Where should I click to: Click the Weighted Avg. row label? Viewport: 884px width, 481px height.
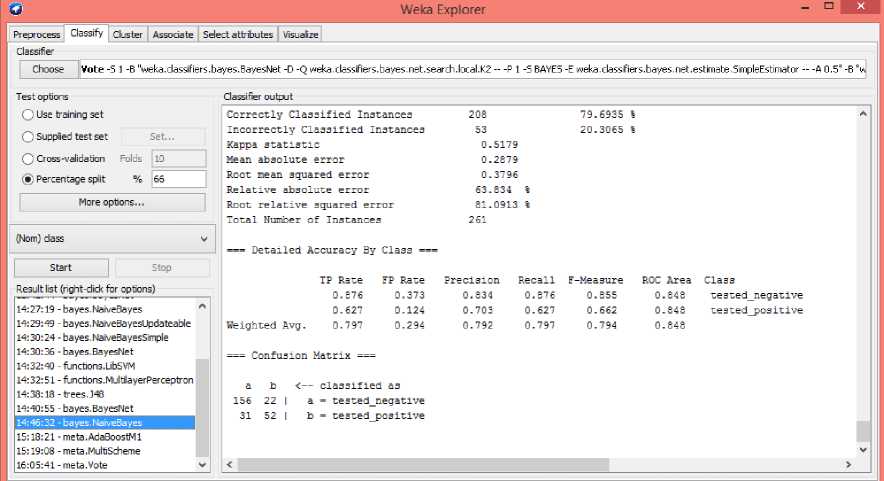266,325
